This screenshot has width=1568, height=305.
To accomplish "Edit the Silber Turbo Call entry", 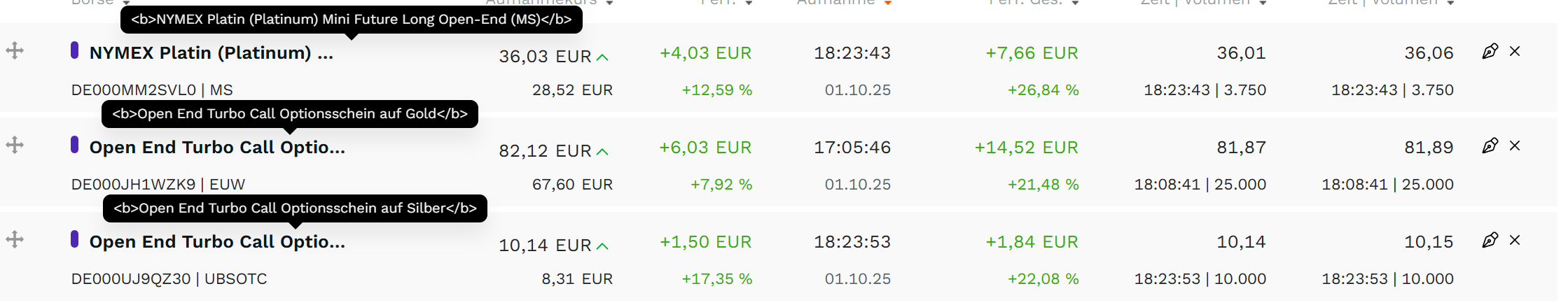I will 1490,240.
